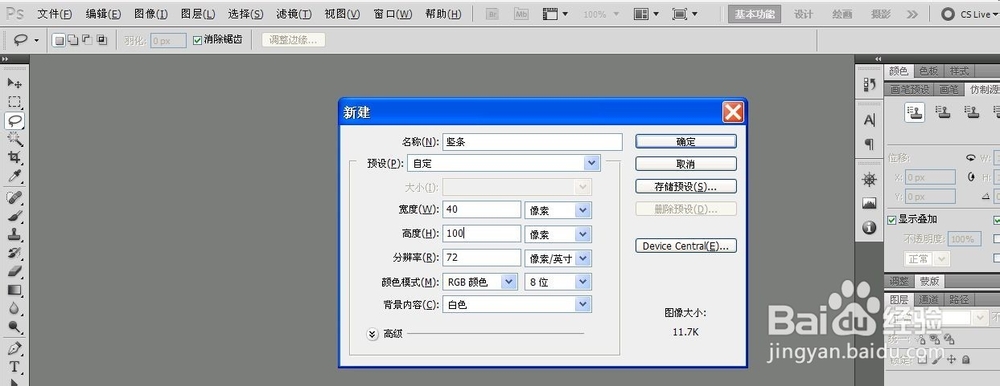The width and height of the screenshot is (1000, 386).
Task: Show more workspaces via double-arrow button
Action: [x=913, y=14]
